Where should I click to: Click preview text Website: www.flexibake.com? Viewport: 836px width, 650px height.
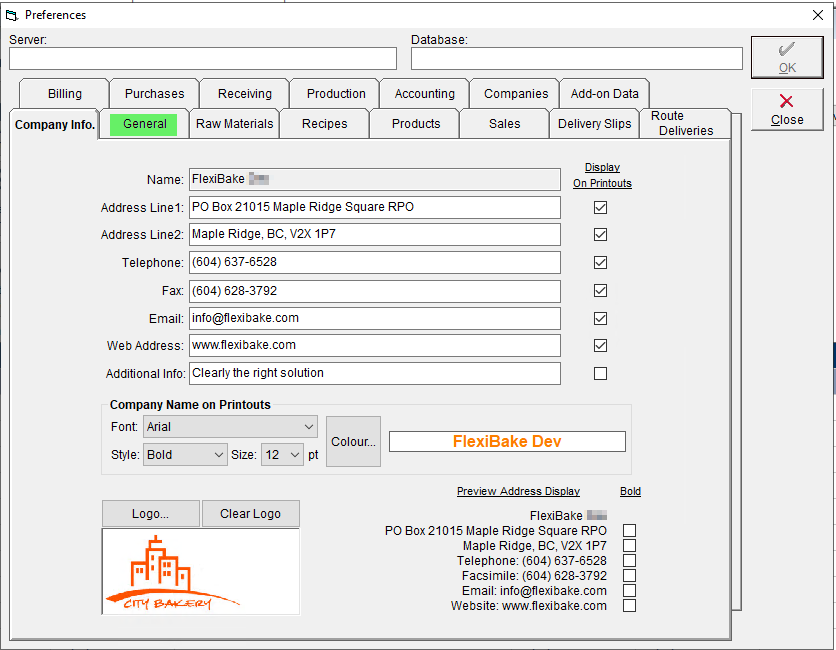tap(528, 606)
